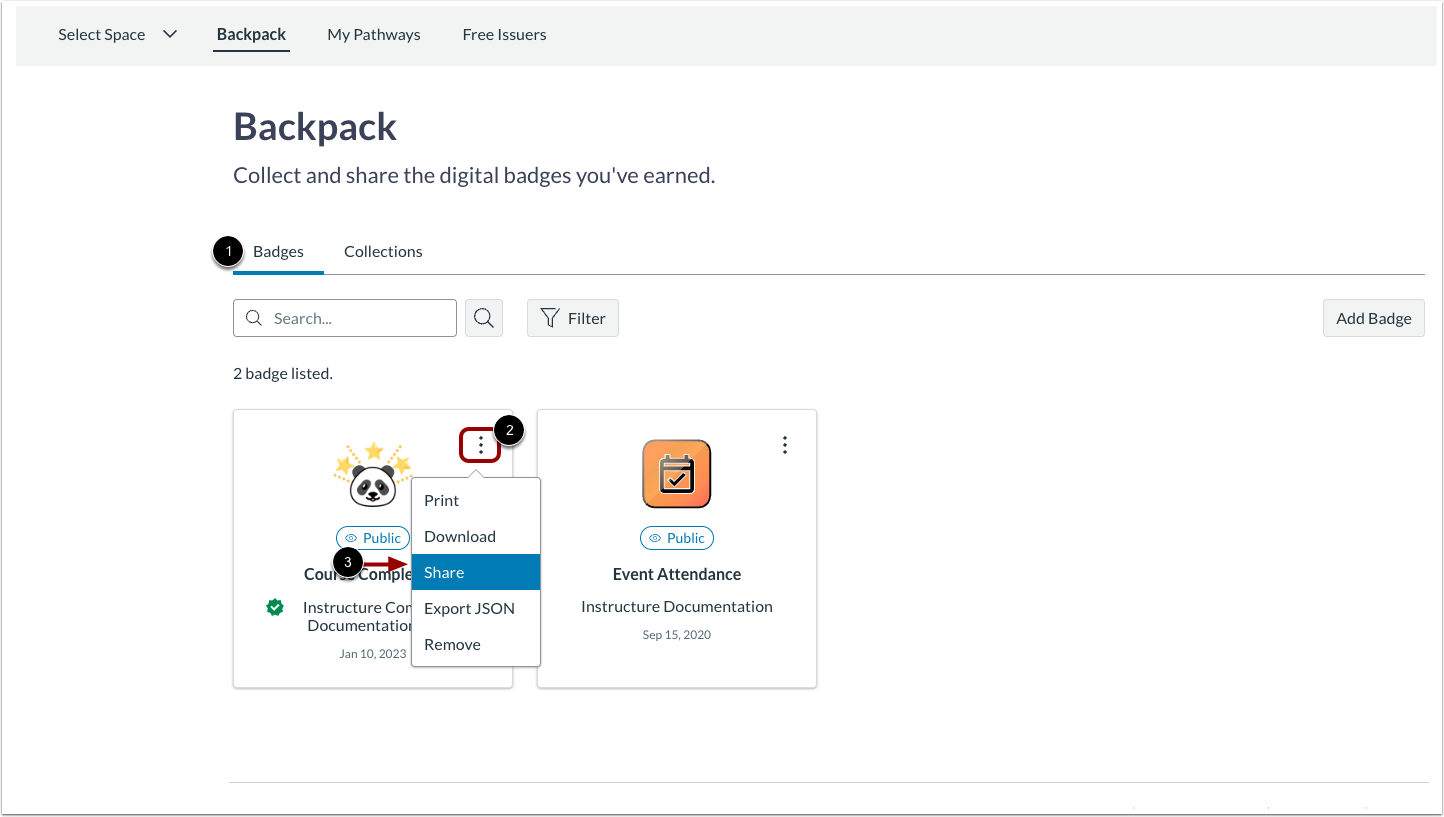Click the panda Course Completion badge image
This screenshot has height=817, width=1444.
click(373, 474)
